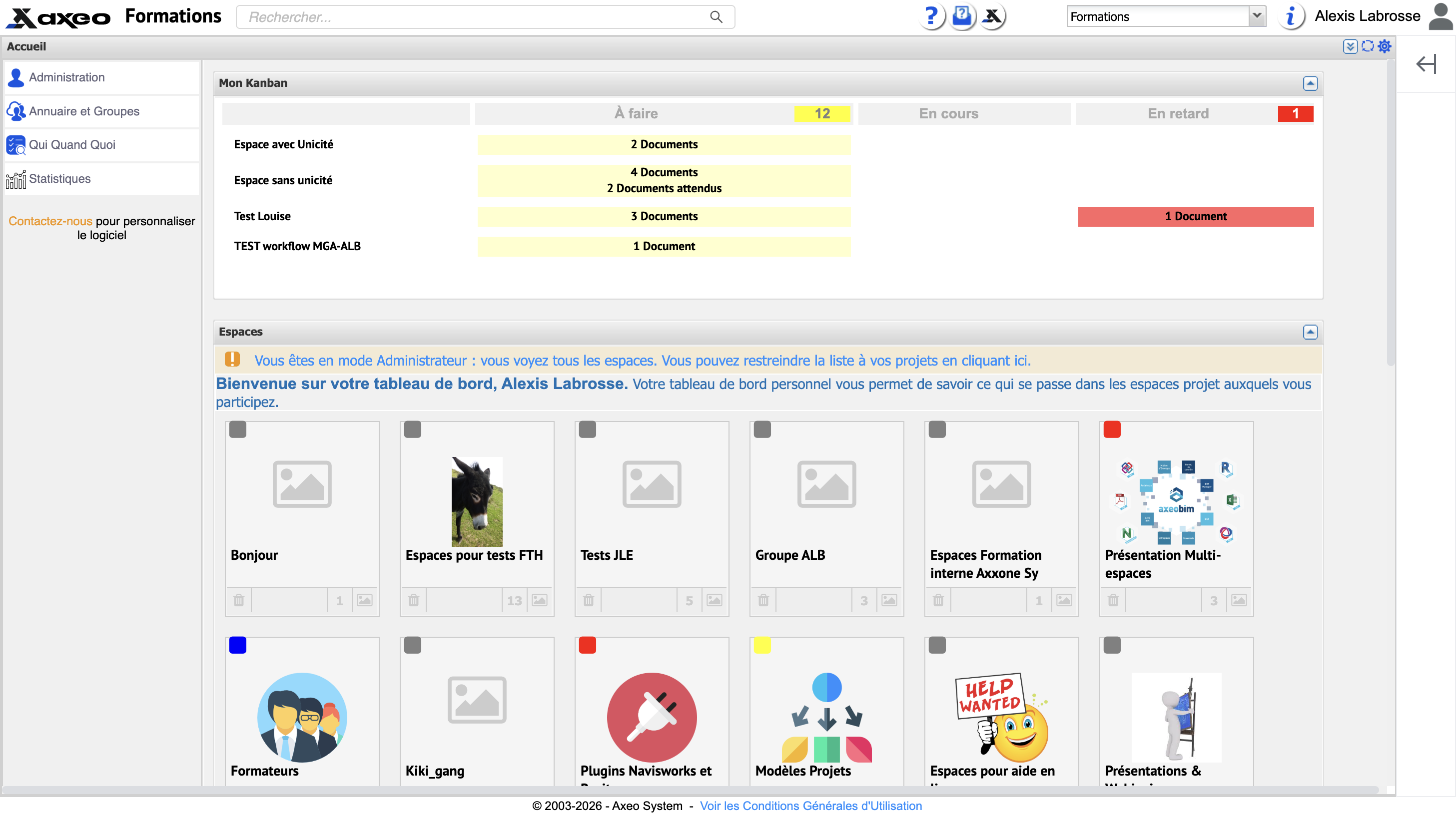Image resolution: width=1456 pixels, height=822 pixels.
Task: Click image icon on Présentation Multi-espaces card
Action: pos(1239,600)
